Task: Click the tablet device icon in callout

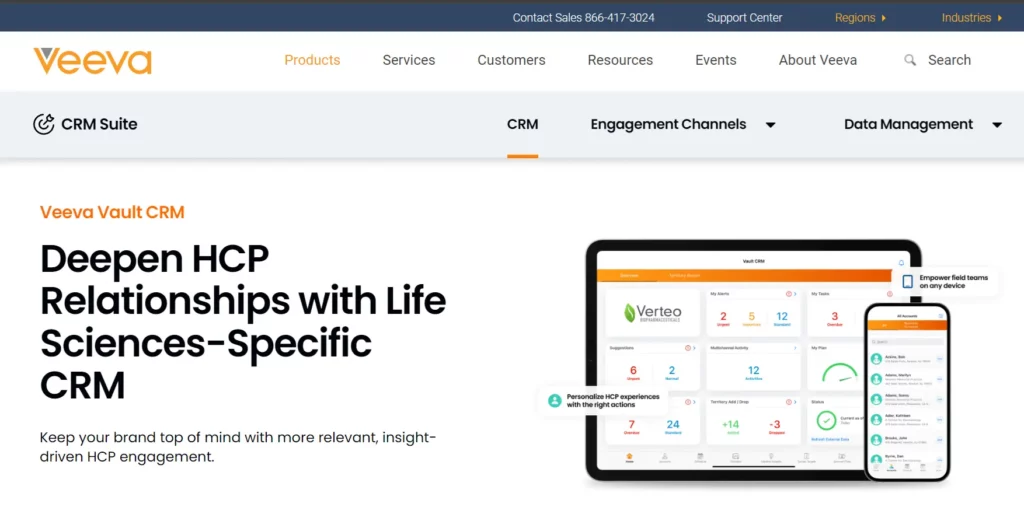Action: pyautogui.click(x=908, y=281)
